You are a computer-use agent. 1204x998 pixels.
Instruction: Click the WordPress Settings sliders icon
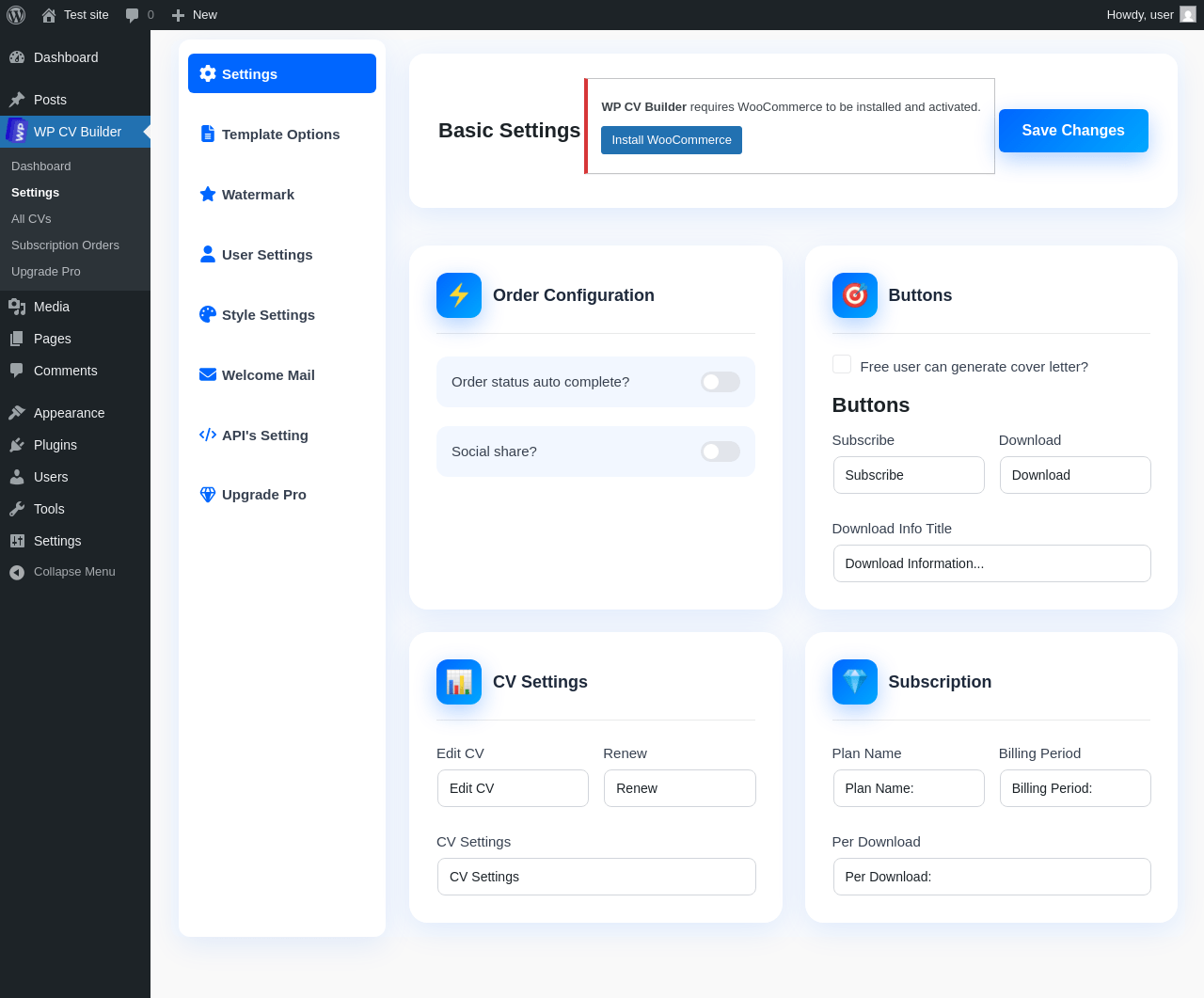tap(17, 541)
